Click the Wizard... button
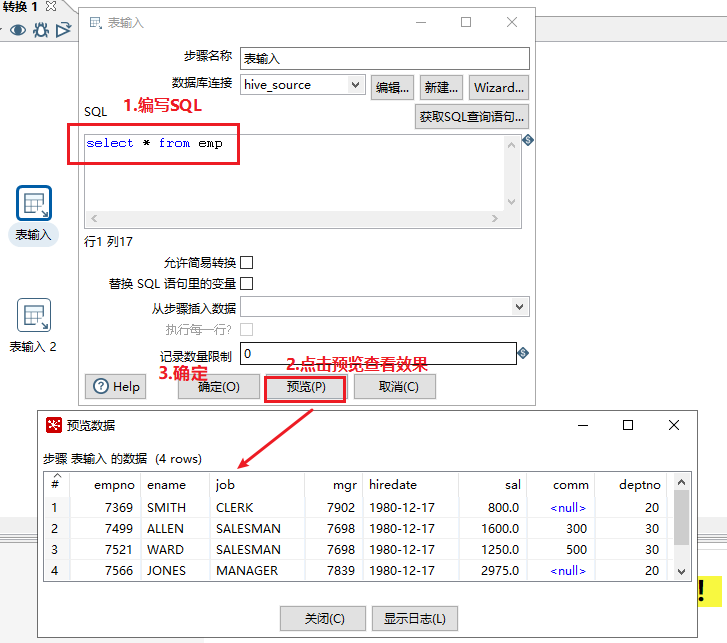Image resolution: width=727 pixels, height=643 pixels. click(498, 88)
